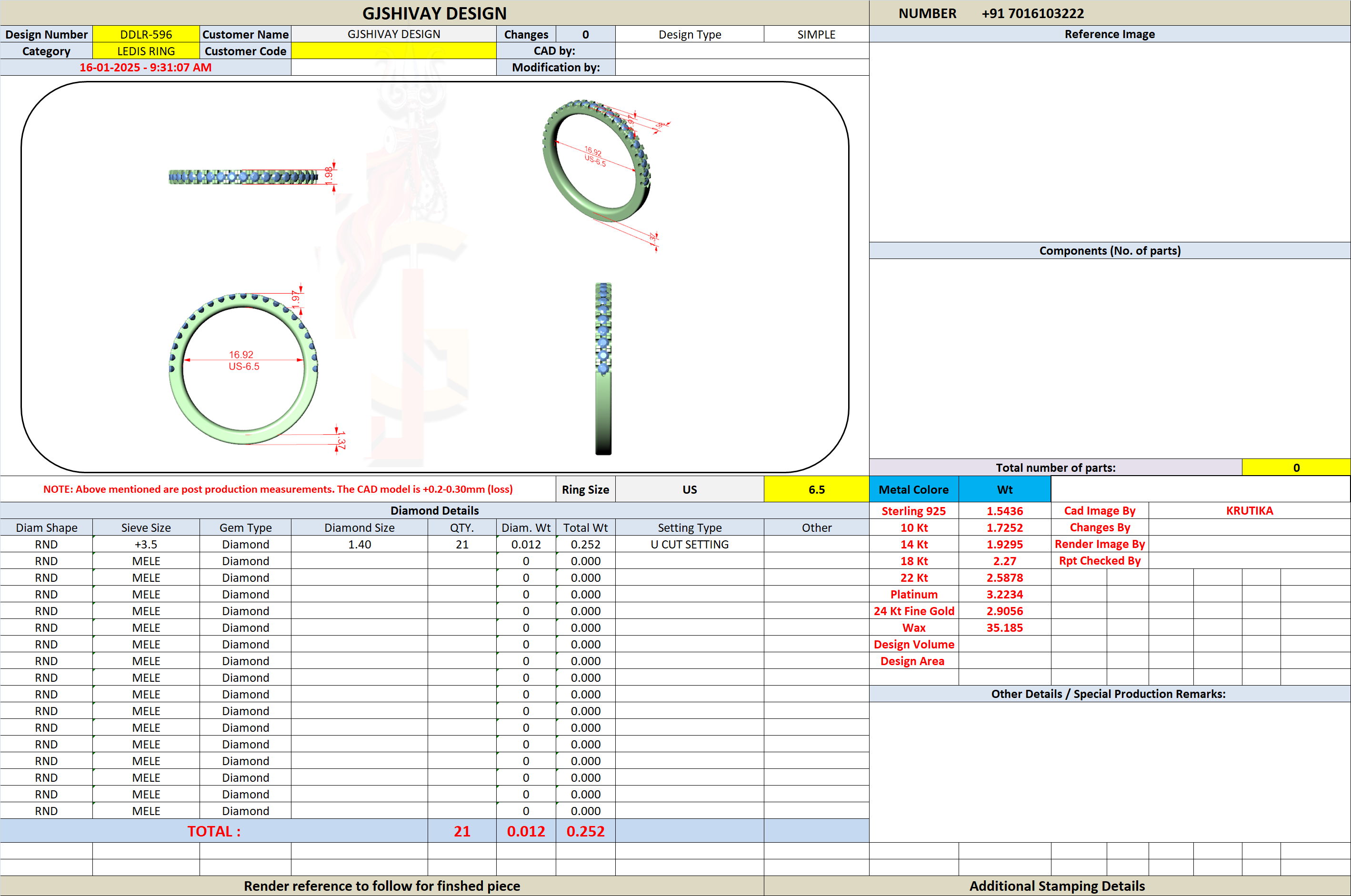Select the total quantity 21 in red
Viewport: 1351px width, 896px height.
coord(462,831)
